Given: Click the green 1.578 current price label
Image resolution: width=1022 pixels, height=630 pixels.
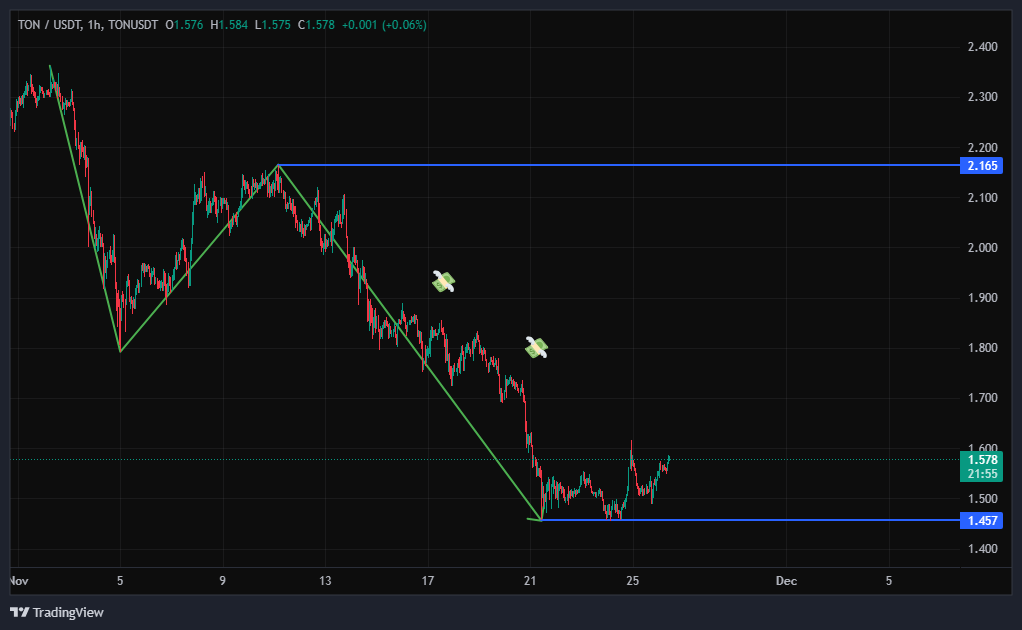Looking at the screenshot, I should coord(980,459).
